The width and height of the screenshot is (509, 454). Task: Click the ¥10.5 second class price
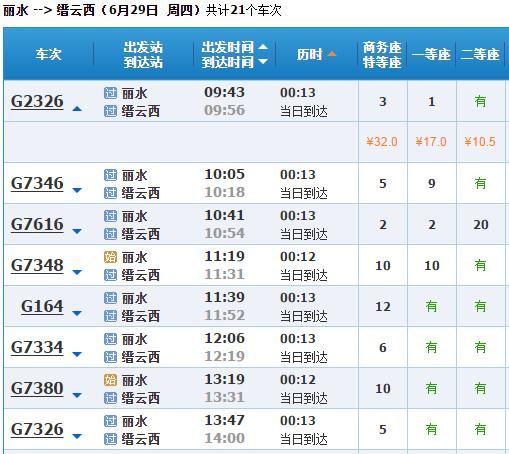480,142
